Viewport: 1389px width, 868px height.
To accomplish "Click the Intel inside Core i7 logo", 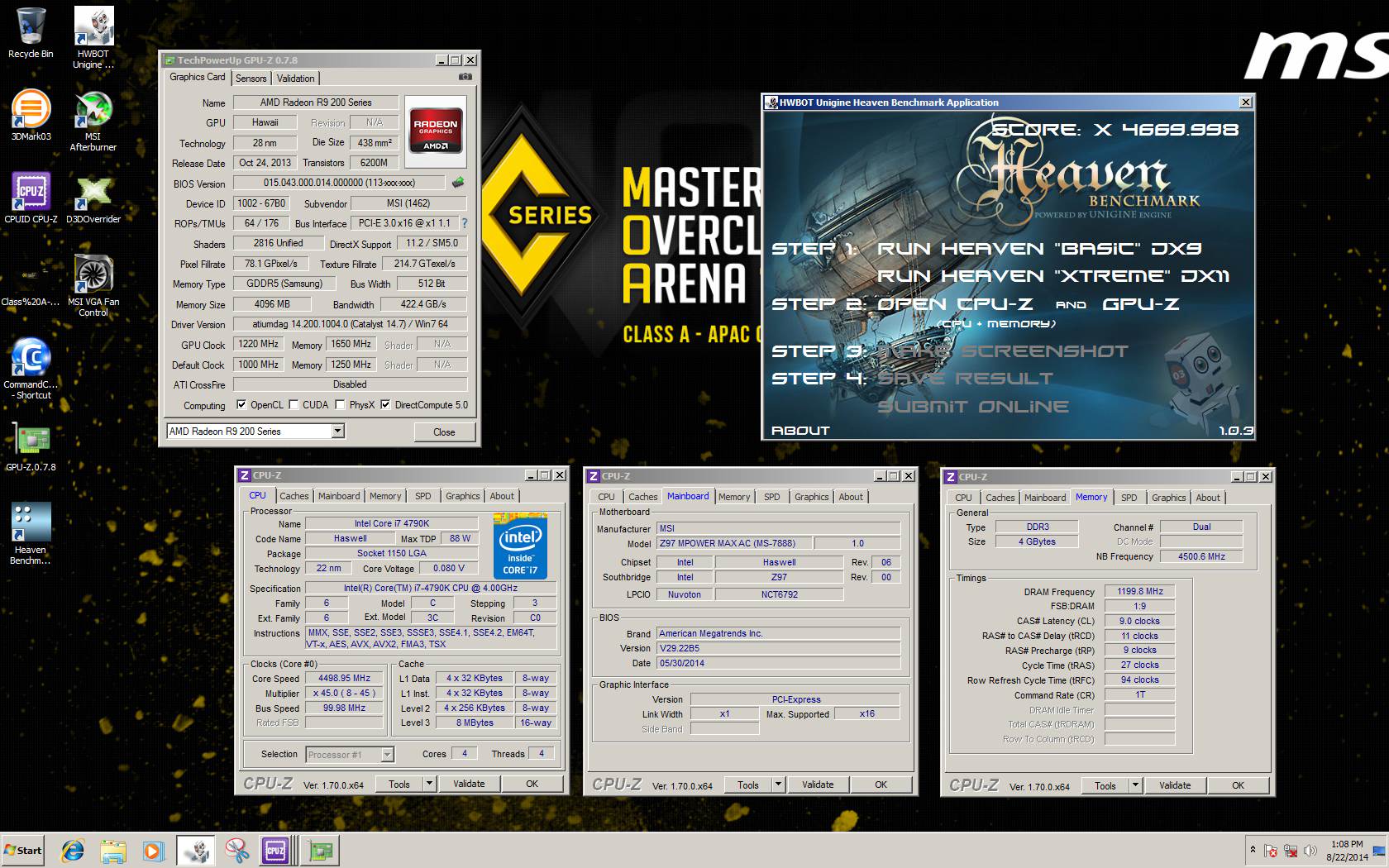I will click(520, 546).
